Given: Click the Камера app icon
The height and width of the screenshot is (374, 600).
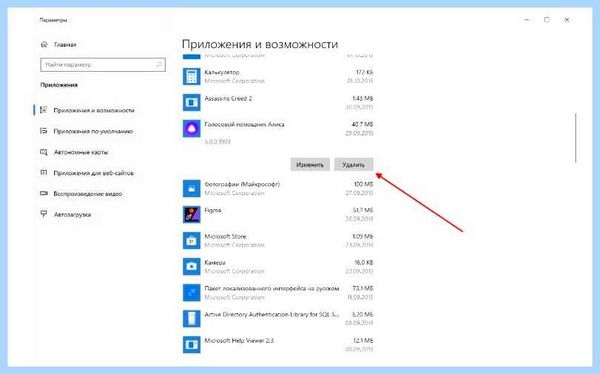Looking at the screenshot, I should click(x=191, y=266).
